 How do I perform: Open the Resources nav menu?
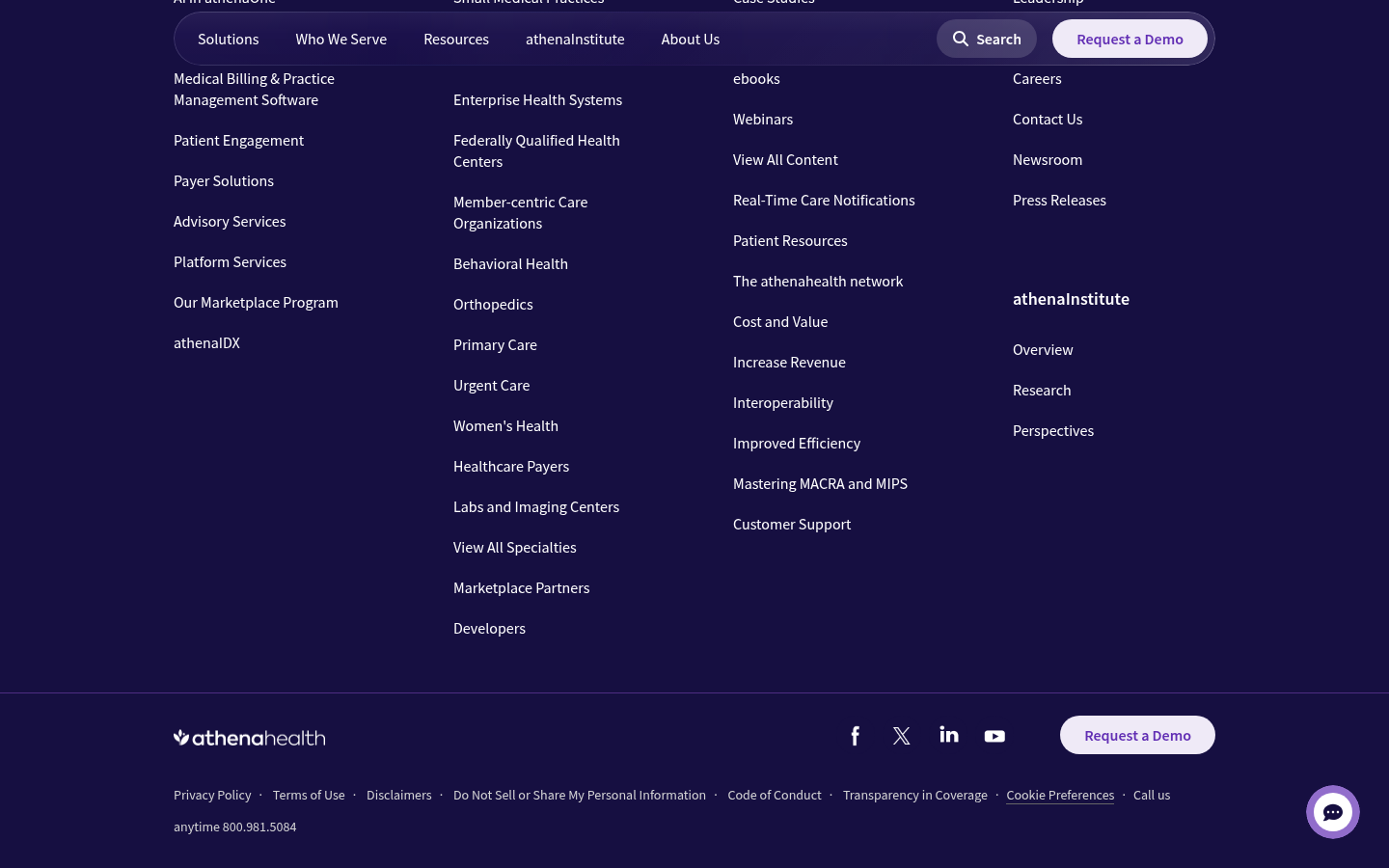456,39
